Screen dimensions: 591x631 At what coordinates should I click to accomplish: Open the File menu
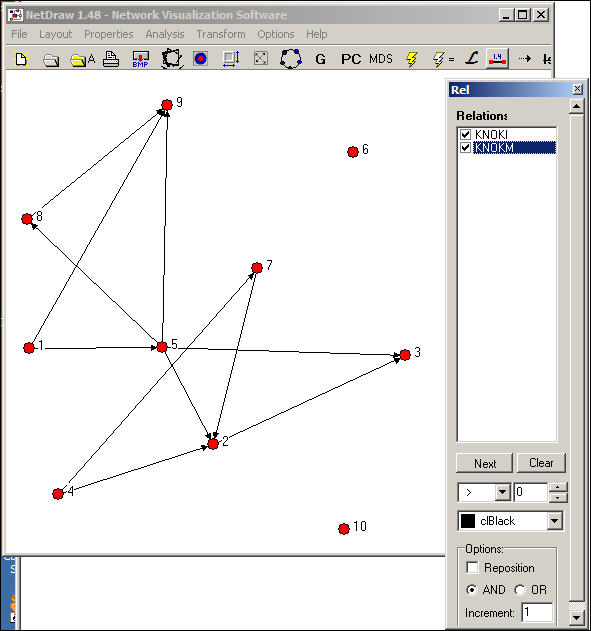pyautogui.click(x=19, y=34)
